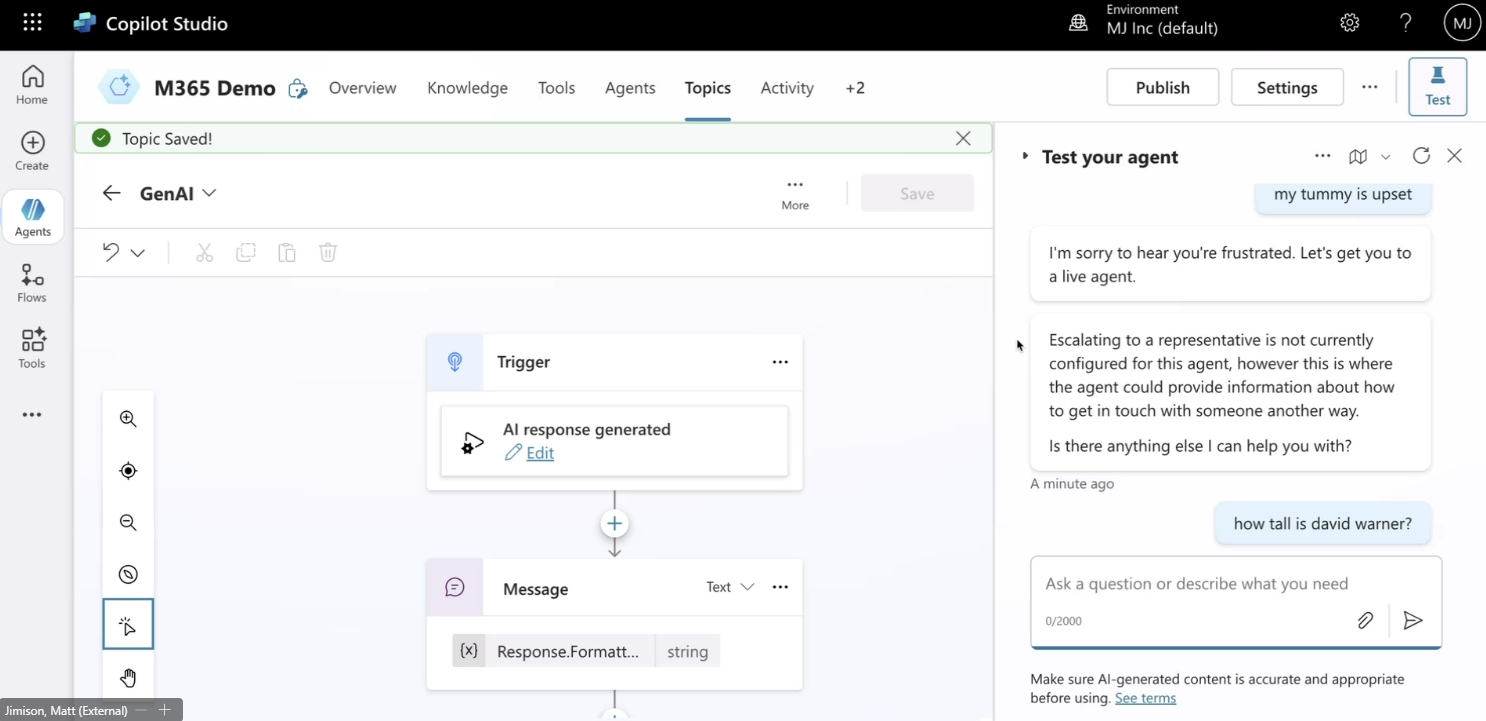Click the canvas center/focus target icon
This screenshot has width=1486, height=721.
(x=128, y=471)
